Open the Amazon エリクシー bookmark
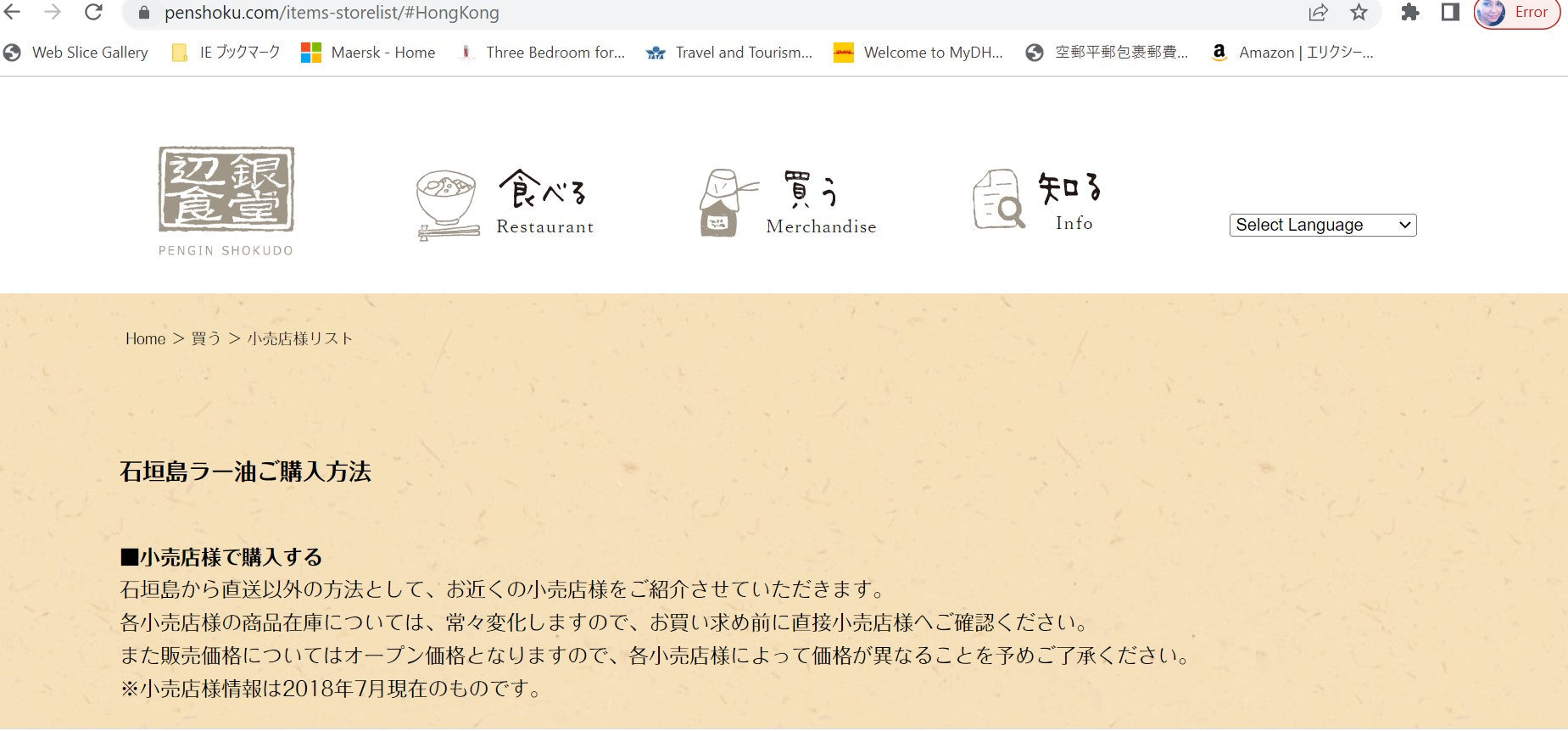Screen dimensions: 1568x731 (x=1292, y=53)
